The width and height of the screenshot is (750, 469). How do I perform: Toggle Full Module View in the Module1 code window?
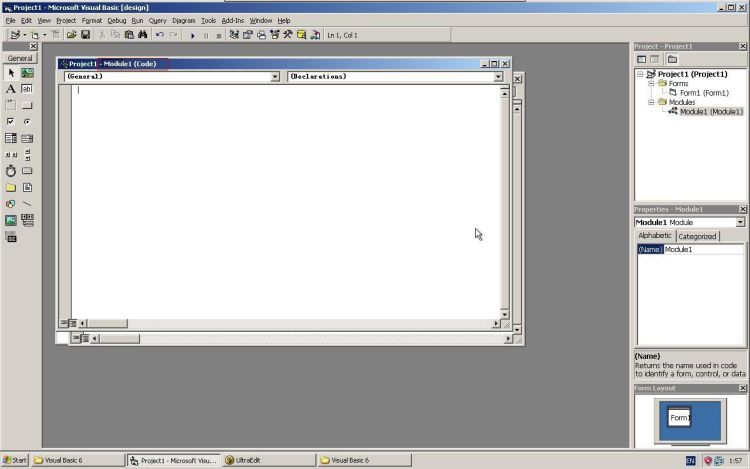pos(72,323)
